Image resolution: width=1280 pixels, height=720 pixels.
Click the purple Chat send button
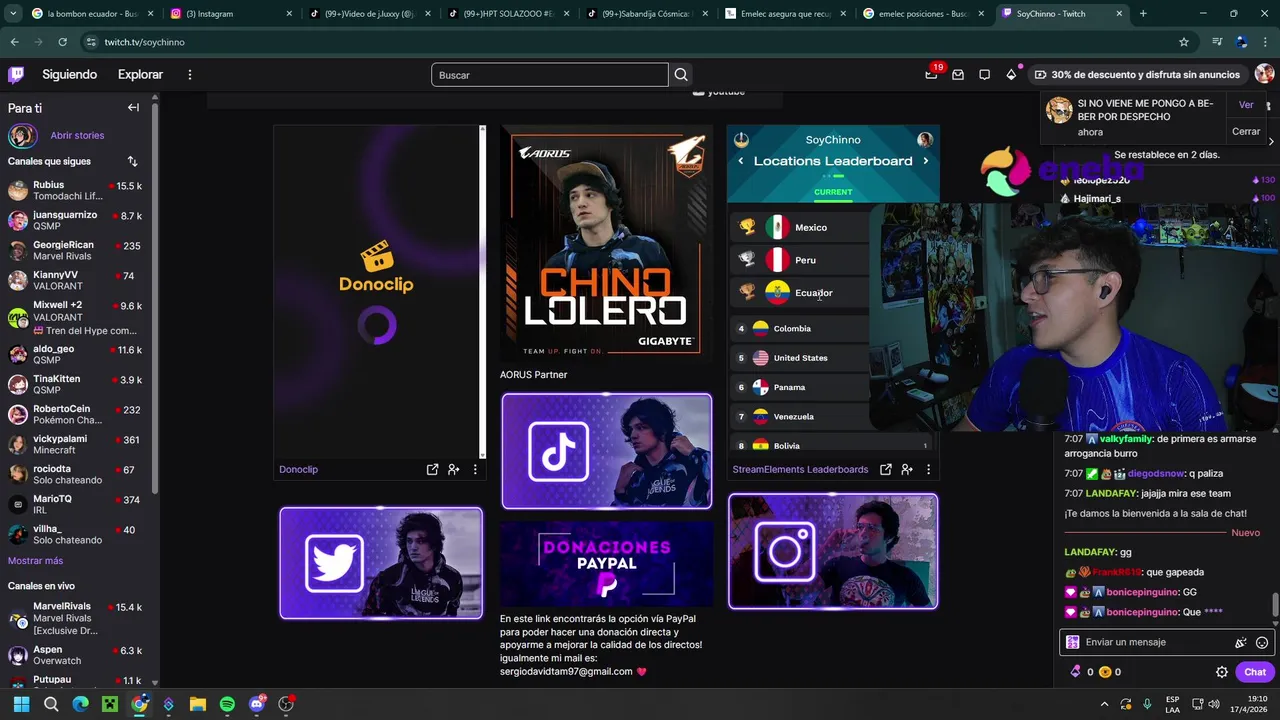1255,672
